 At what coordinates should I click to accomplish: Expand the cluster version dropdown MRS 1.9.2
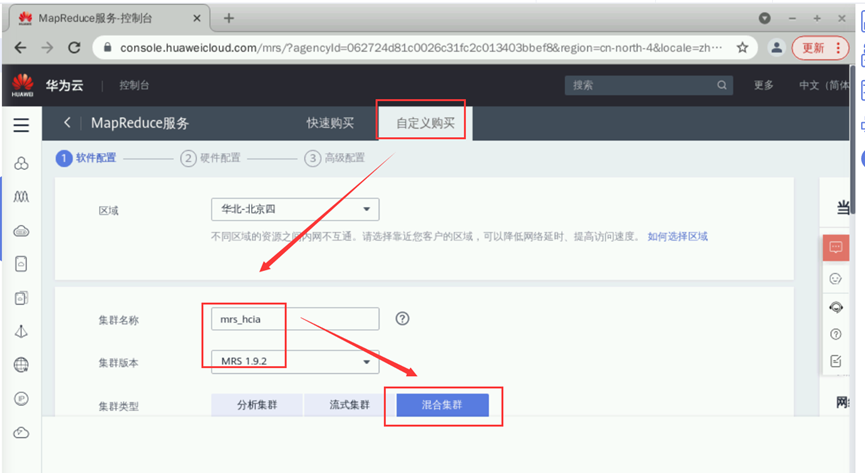click(295, 361)
